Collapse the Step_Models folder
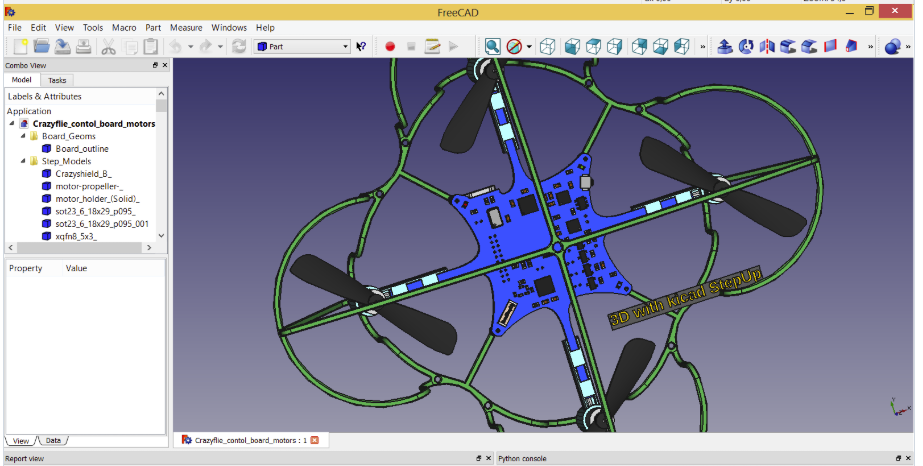Viewport: 923px width, 466px height. [23, 161]
